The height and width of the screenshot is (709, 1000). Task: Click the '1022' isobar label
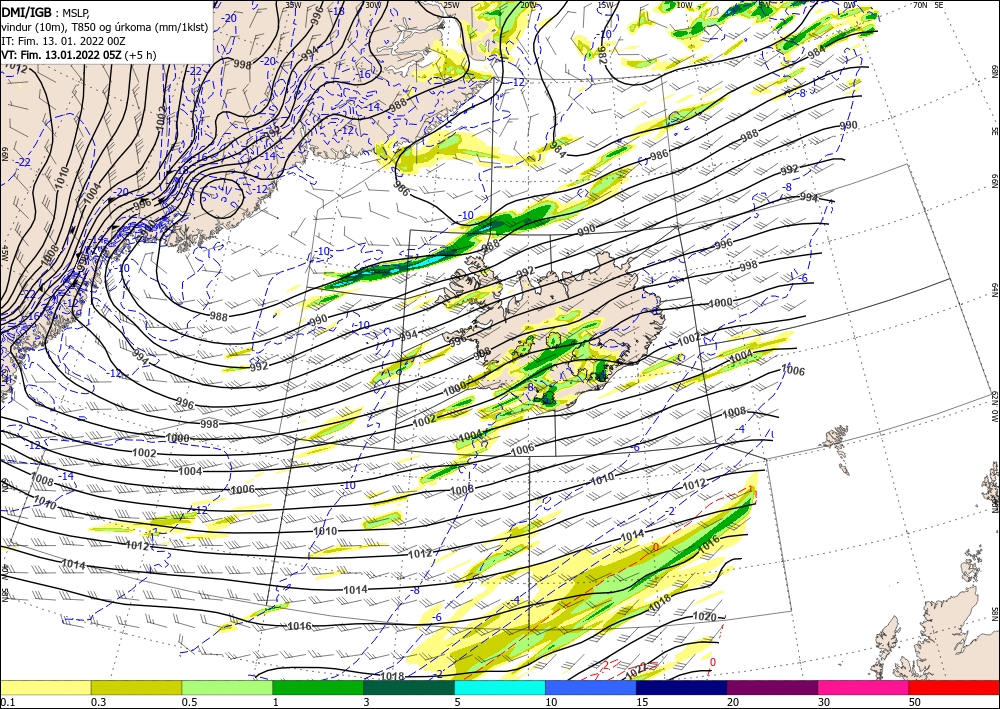(636, 669)
